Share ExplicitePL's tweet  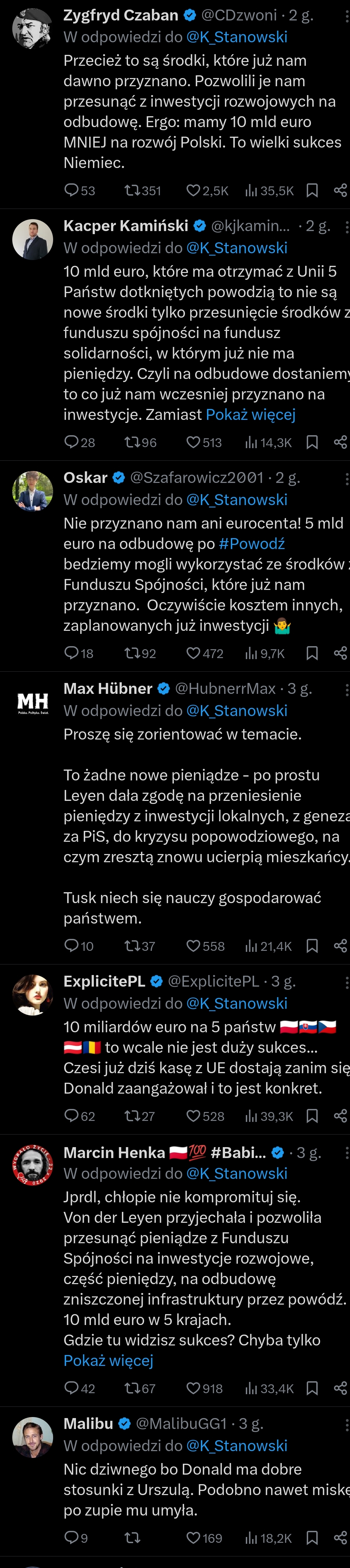(340, 1116)
